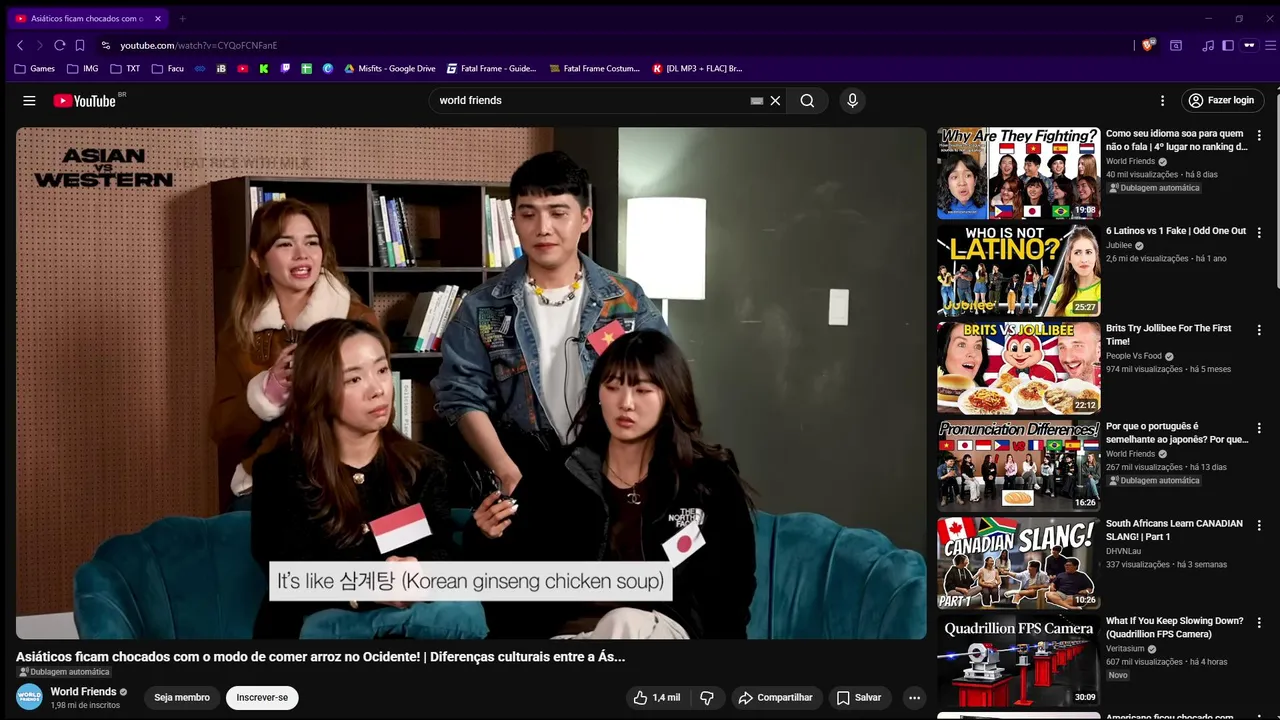Screen dimensions: 1280x720
Task: Open the virtual keyboard icon in search box
Action: coord(757,100)
